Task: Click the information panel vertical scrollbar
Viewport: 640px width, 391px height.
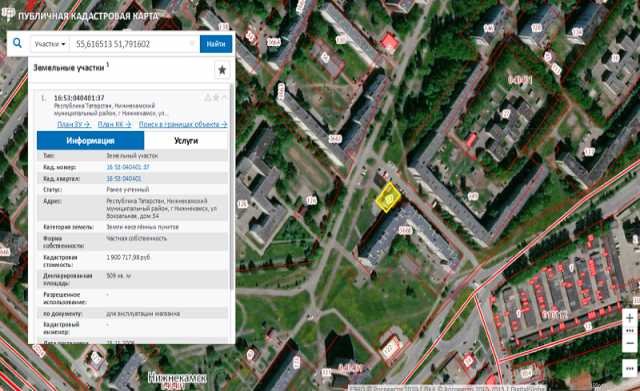Action: pos(232,188)
